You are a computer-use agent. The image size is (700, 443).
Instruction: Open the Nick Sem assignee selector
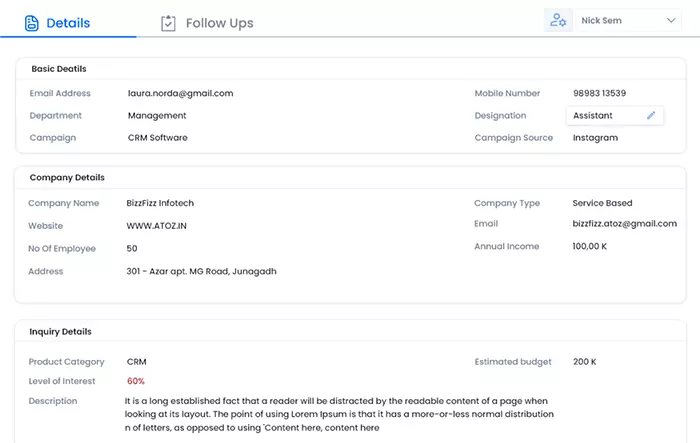[628, 21]
